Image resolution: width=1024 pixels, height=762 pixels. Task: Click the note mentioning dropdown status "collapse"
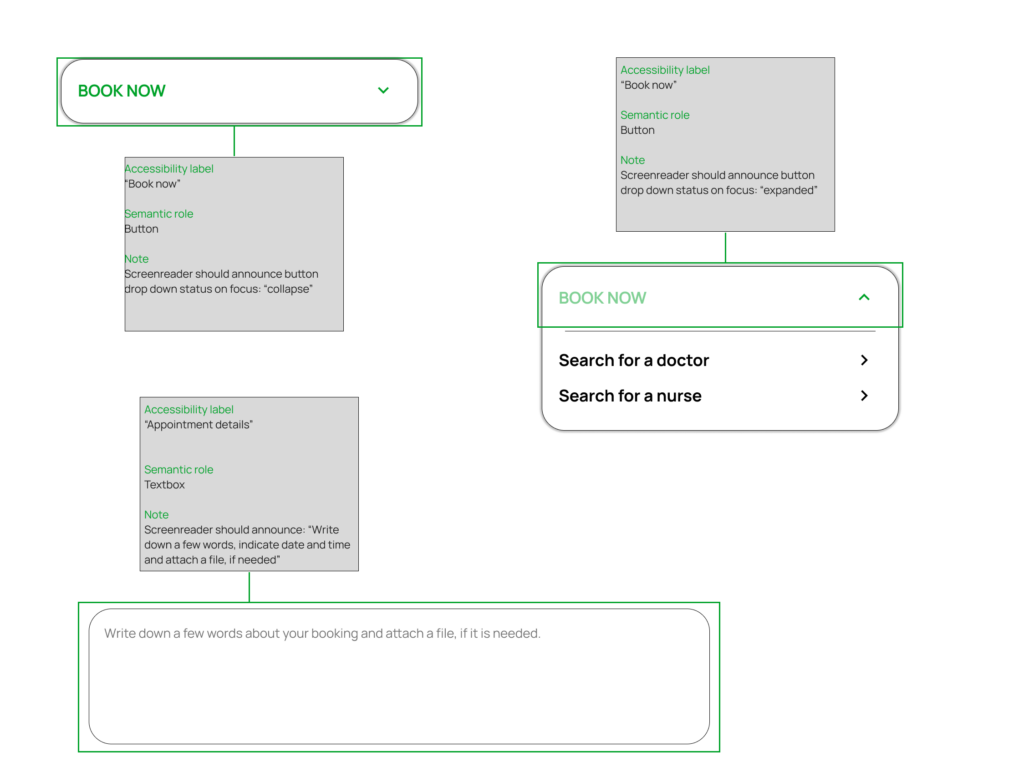pyautogui.click(x=221, y=282)
